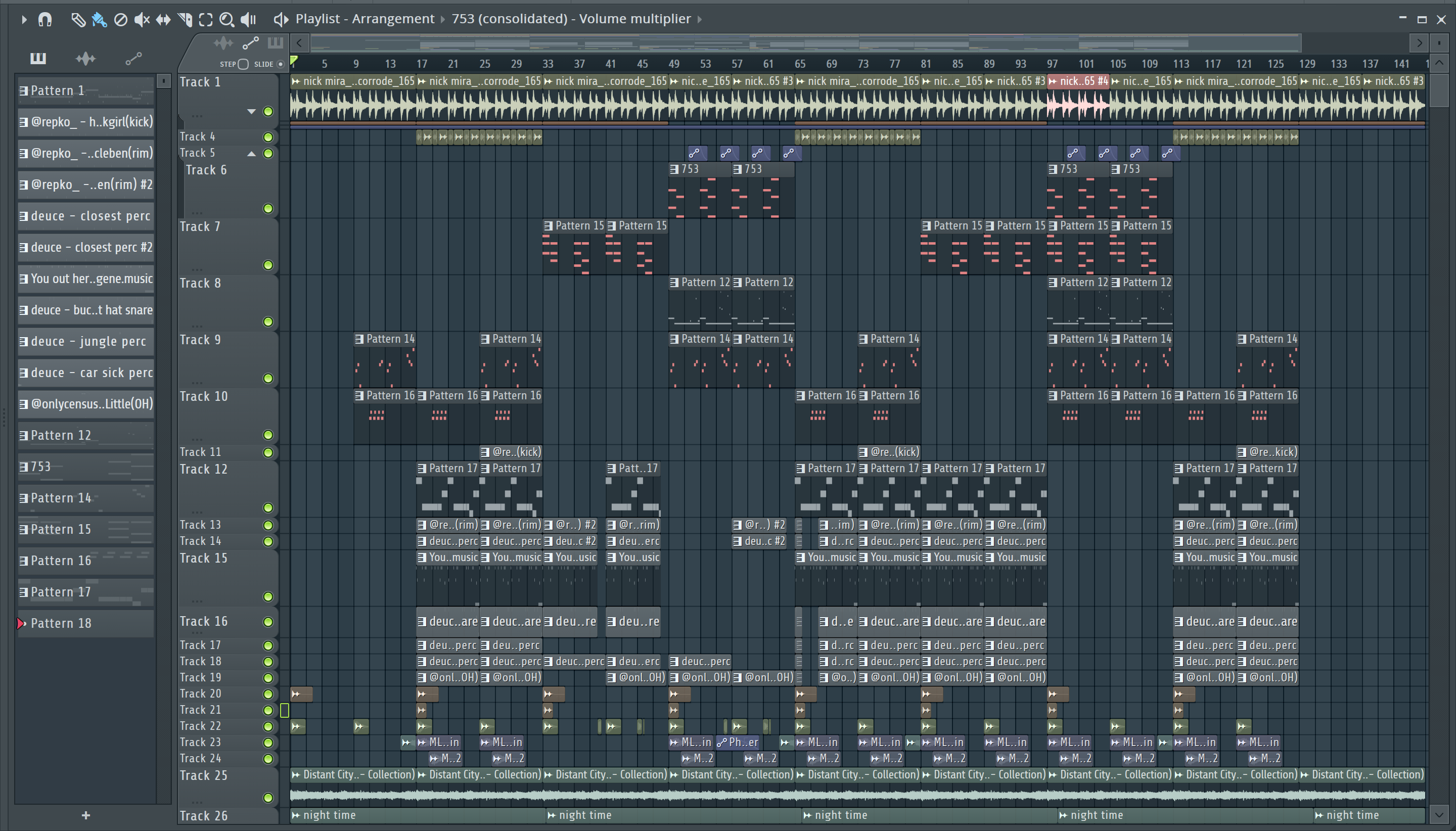1456x831 pixels.
Task: Mute Track 6 using its green LED
Action: (x=268, y=208)
